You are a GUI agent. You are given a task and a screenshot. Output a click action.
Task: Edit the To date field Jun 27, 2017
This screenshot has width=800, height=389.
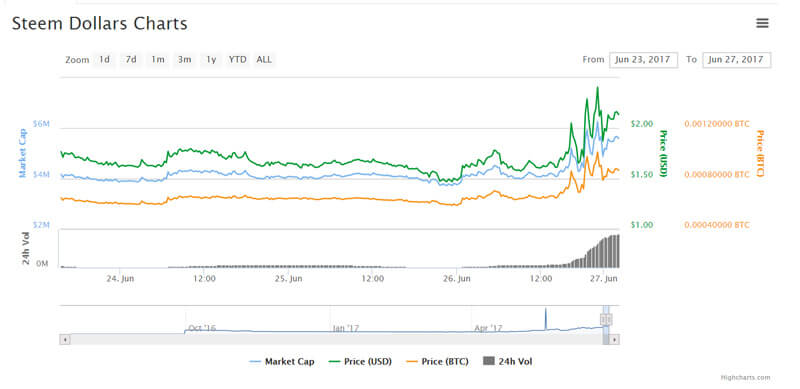736,60
